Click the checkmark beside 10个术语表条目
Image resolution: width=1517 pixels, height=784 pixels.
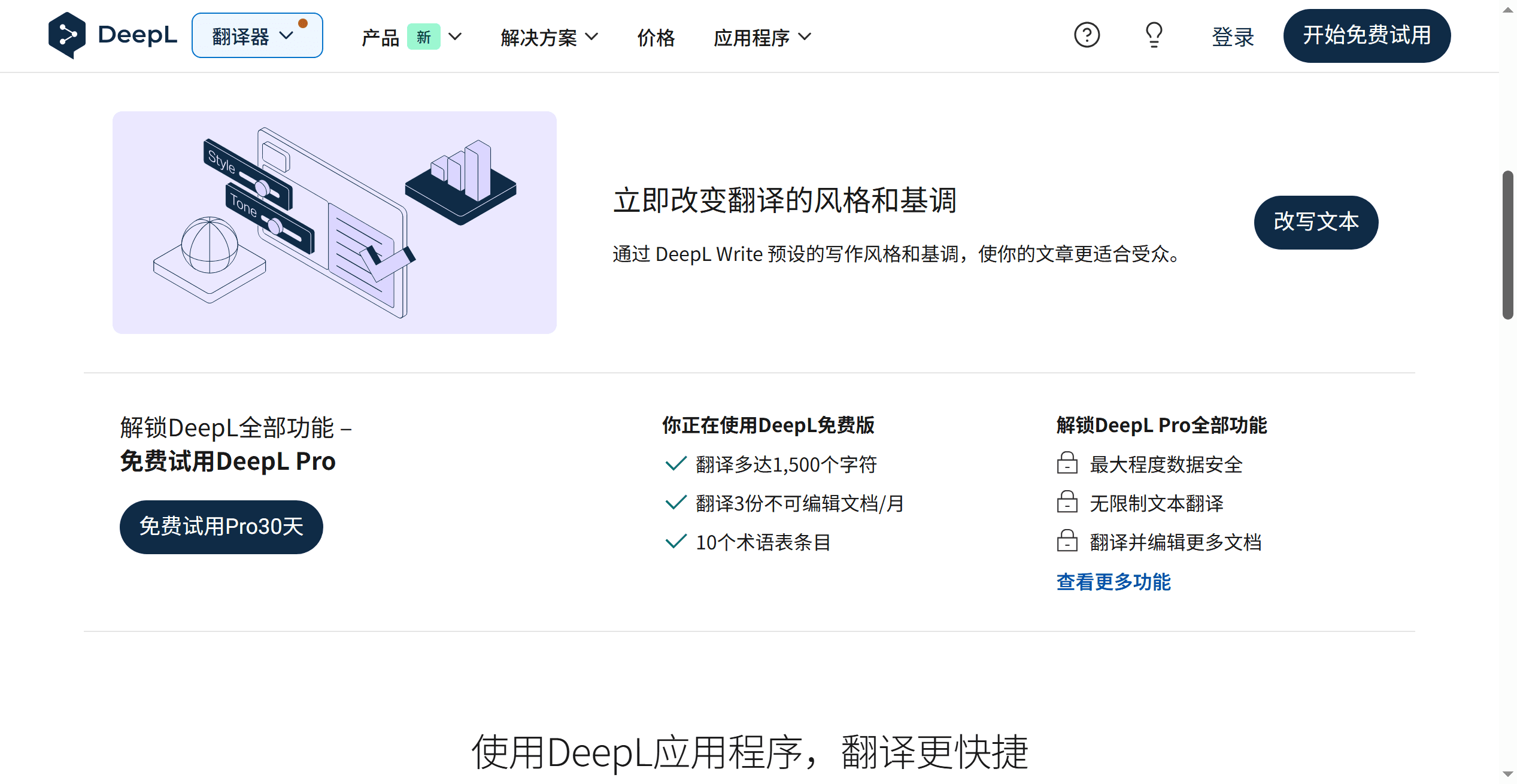pyautogui.click(x=675, y=542)
